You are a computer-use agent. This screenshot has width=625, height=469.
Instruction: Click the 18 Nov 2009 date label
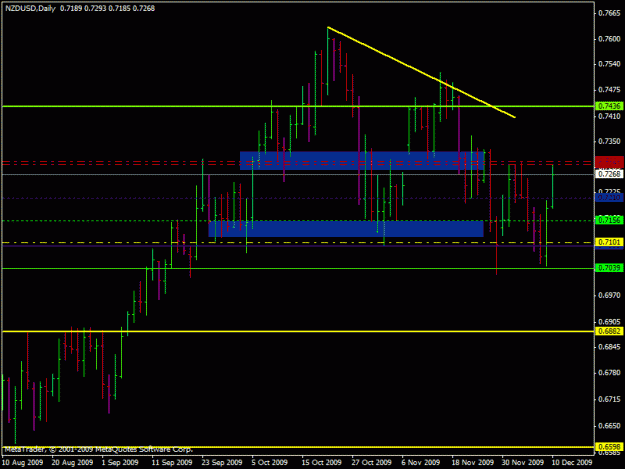[x=472, y=462]
